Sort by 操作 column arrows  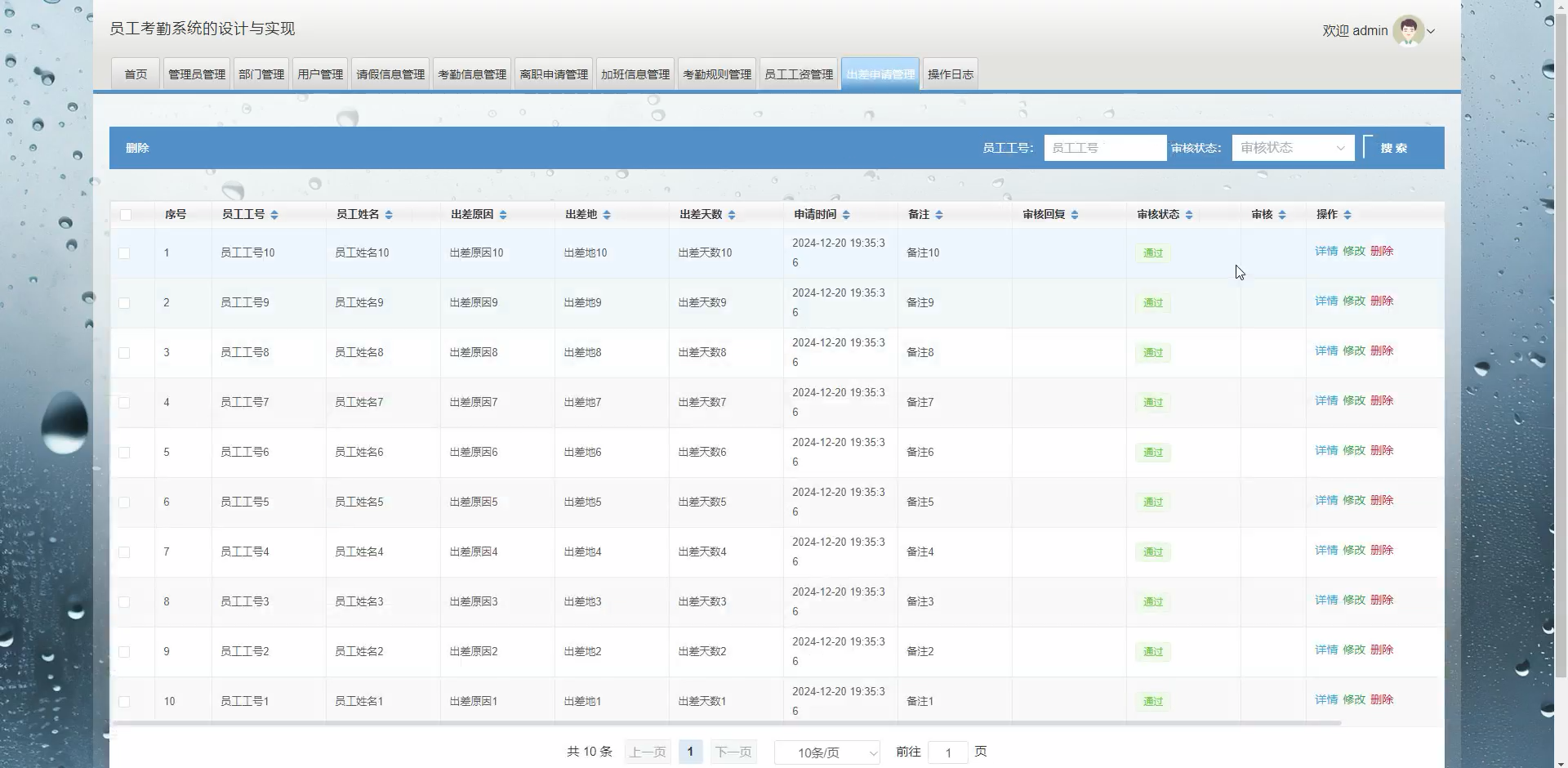(1347, 215)
